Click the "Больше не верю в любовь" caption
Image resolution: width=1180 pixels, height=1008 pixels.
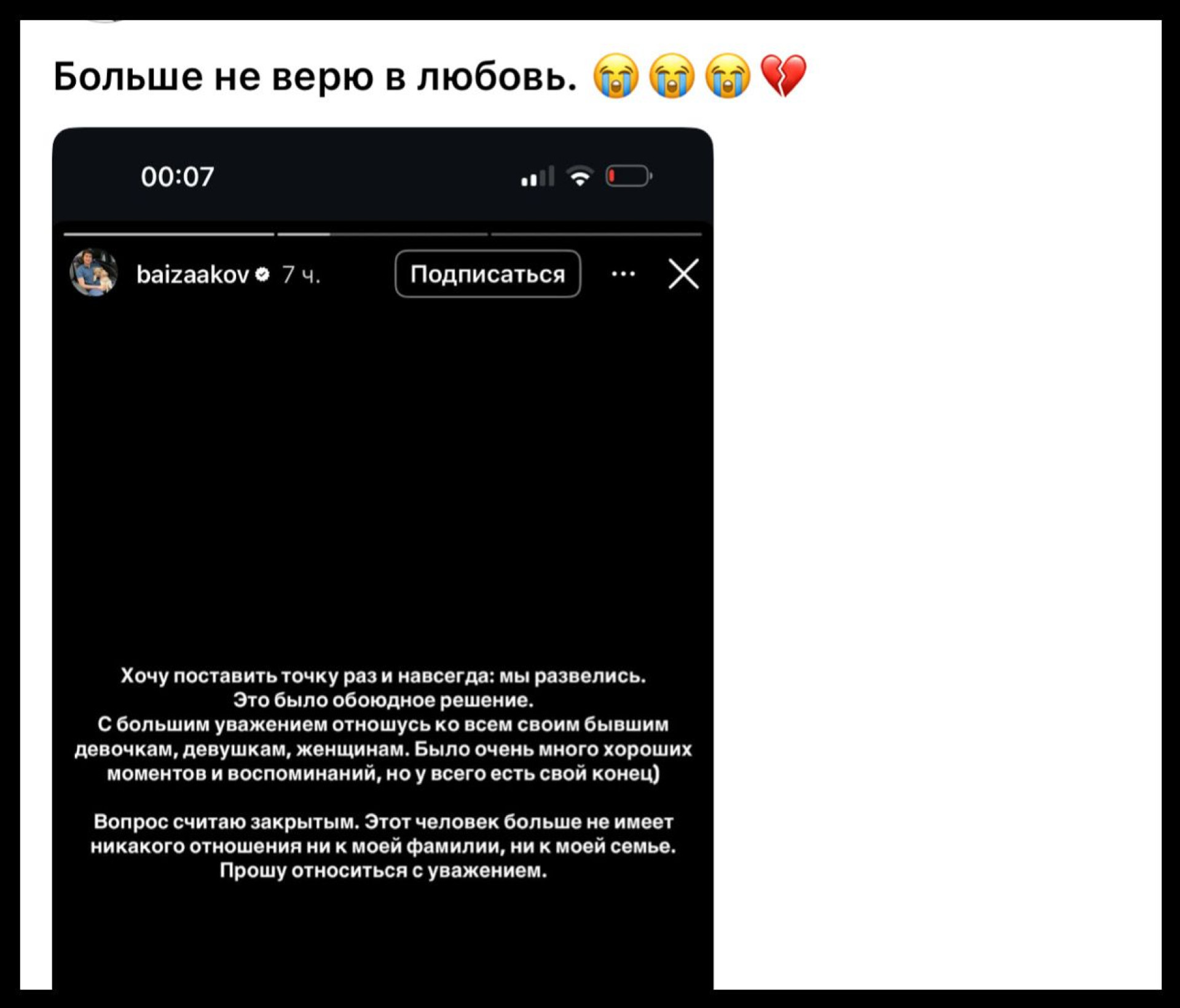coord(315,77)
